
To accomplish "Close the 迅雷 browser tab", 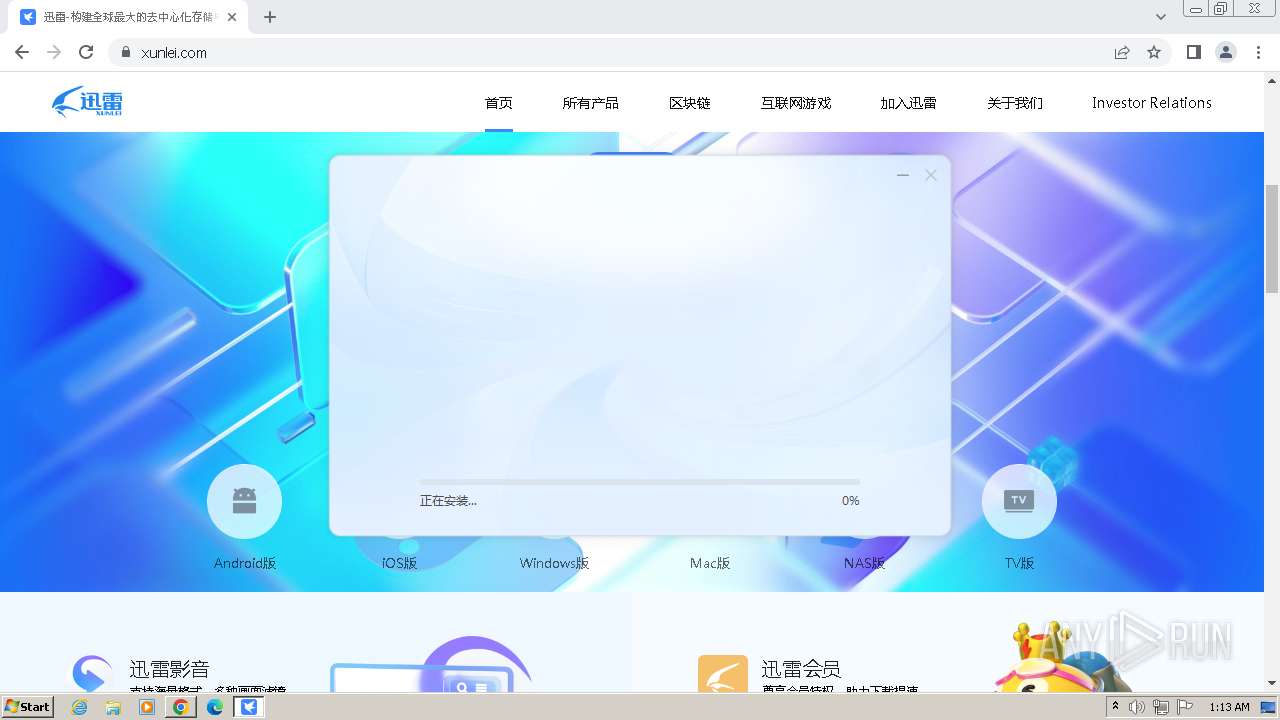I will (x=232, y=17).
